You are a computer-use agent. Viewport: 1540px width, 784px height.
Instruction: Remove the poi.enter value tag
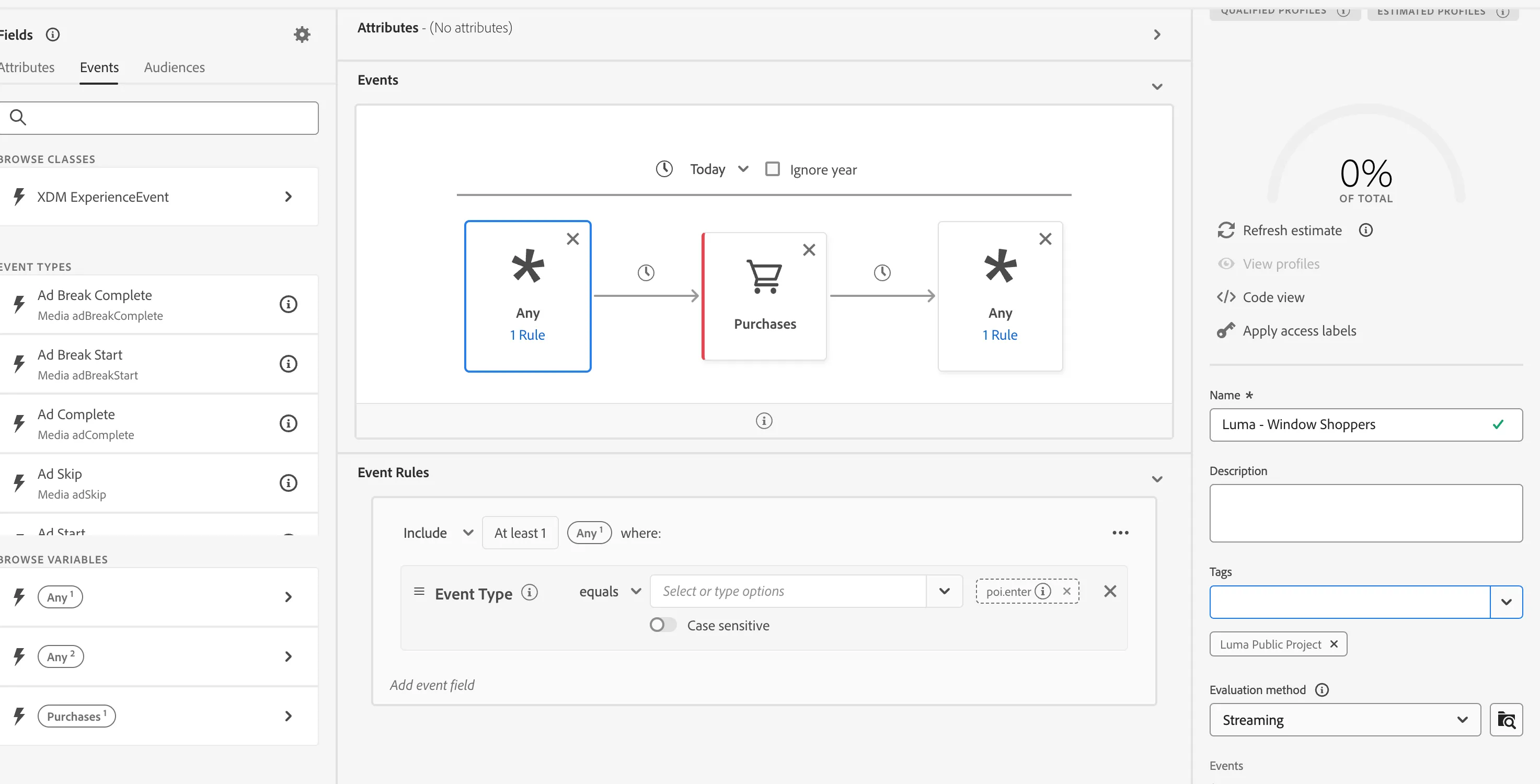tap(1066, 591)
